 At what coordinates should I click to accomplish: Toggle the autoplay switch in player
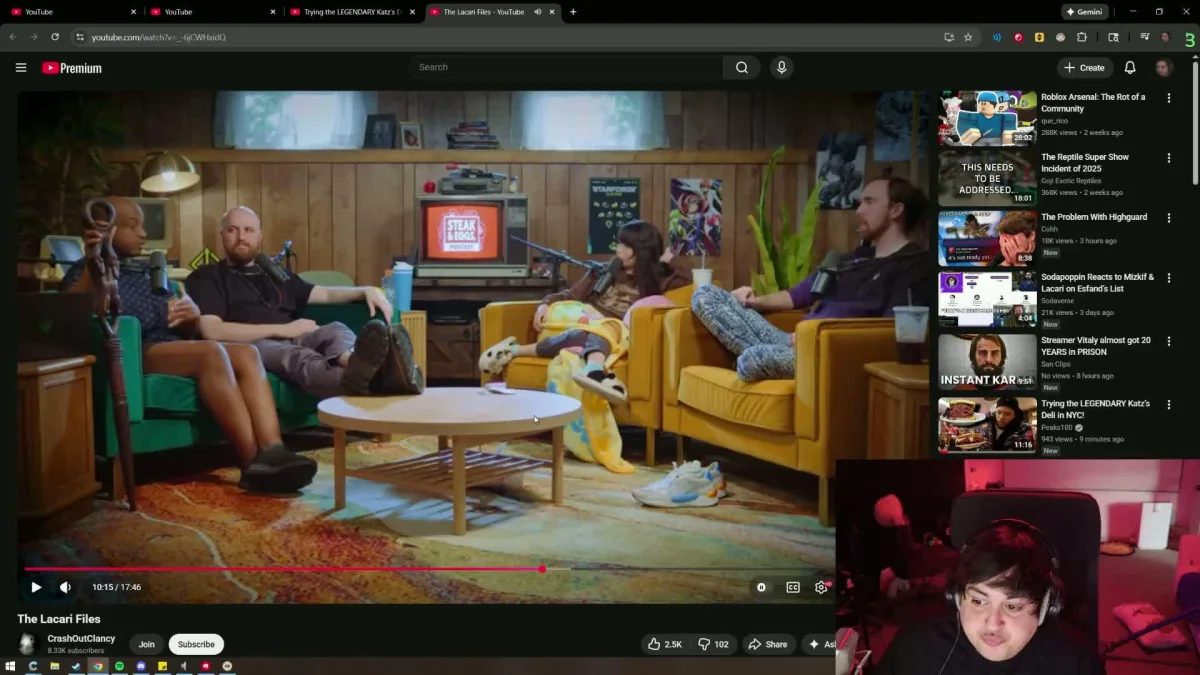pyautogui.click(x=761, y=587)
